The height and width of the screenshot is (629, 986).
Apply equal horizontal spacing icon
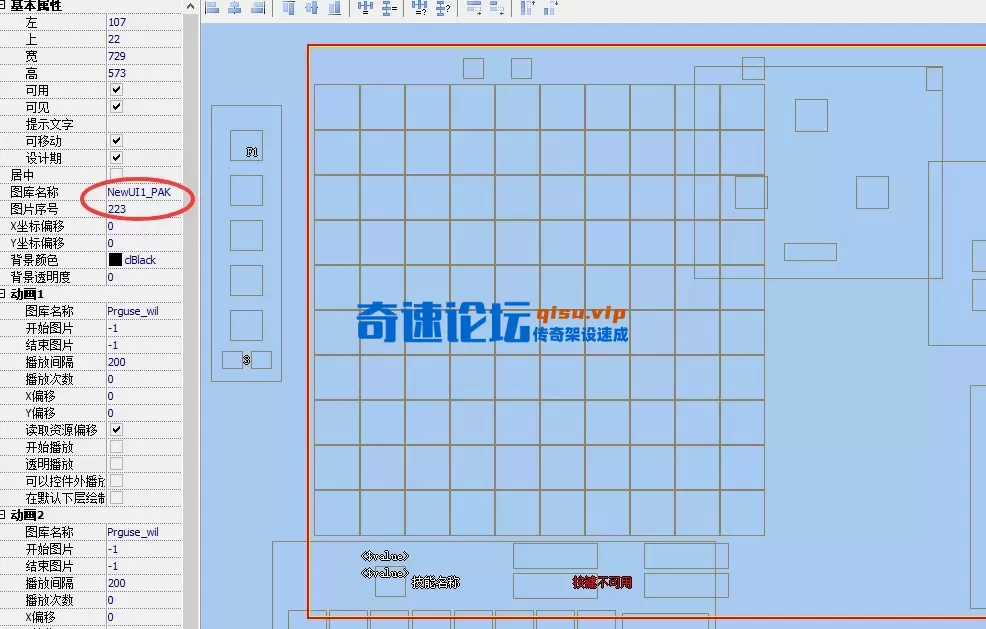point(364,9)
